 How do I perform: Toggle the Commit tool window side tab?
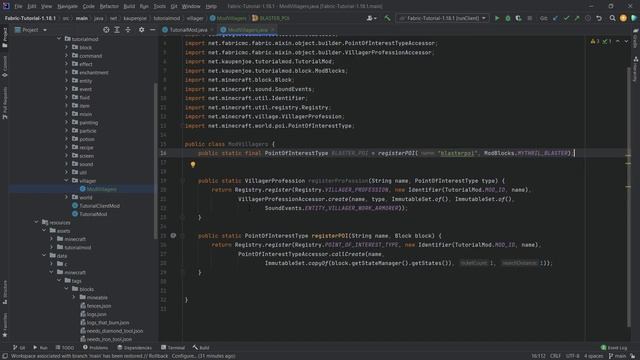click(x=4, y=67)
